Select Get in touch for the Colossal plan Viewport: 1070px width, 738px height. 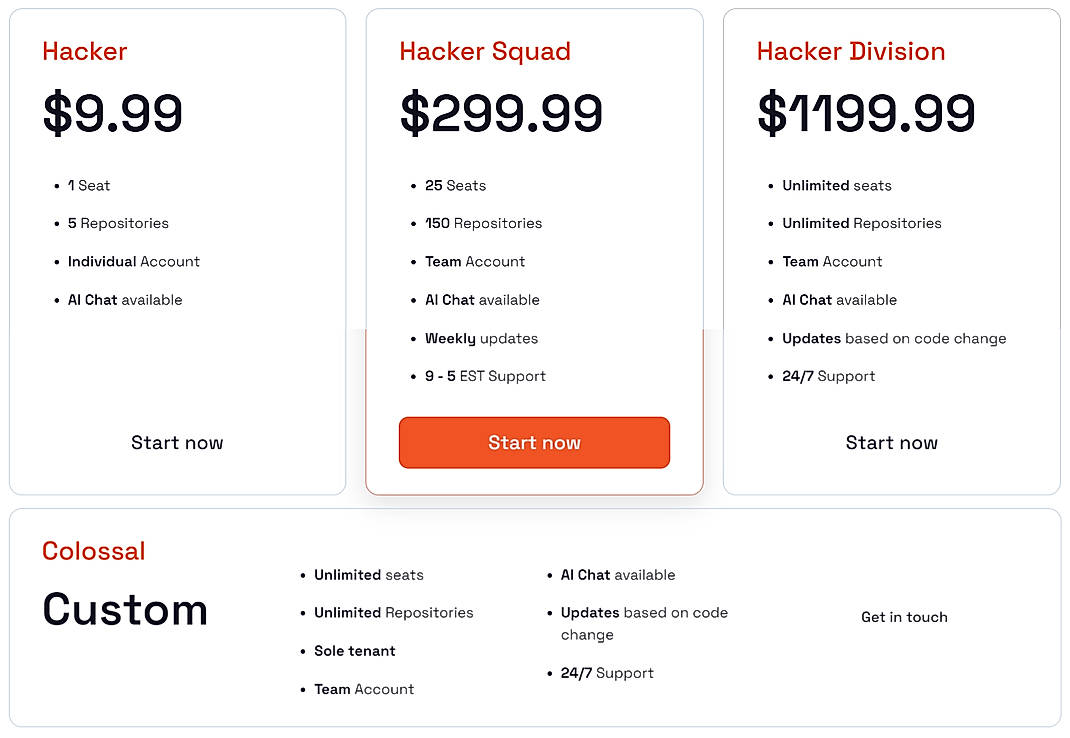tap(904, 617)
